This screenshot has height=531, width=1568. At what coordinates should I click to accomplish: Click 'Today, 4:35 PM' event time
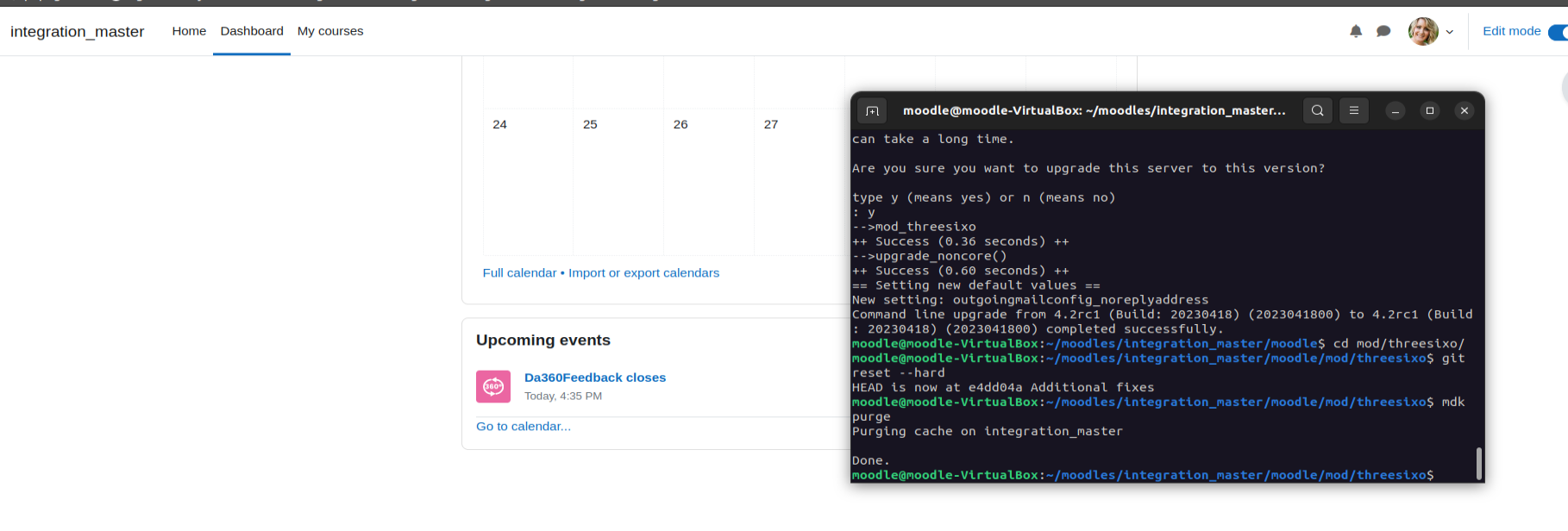(563, 397)
